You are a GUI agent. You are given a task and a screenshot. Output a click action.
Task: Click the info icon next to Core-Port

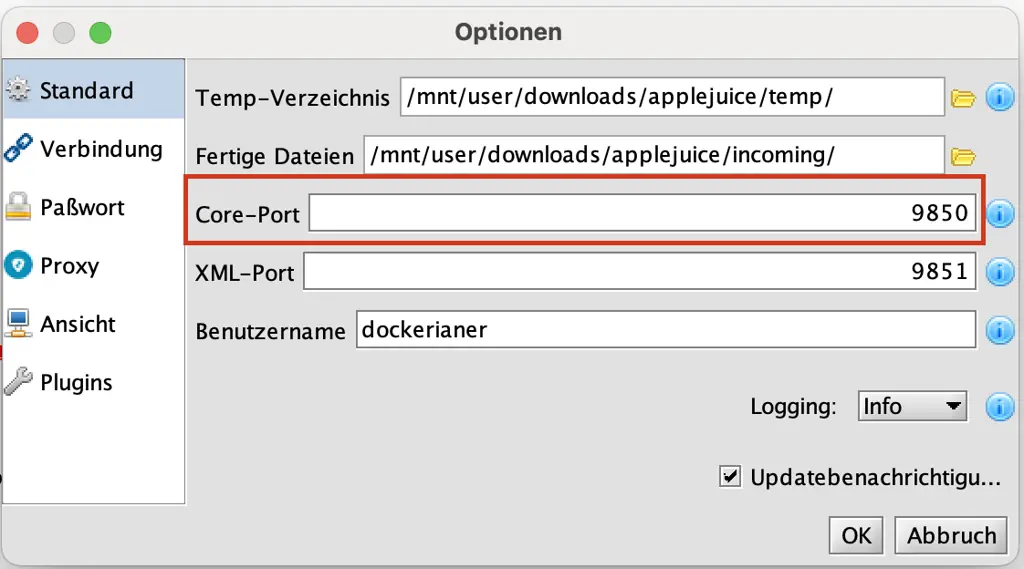[999, 214]
